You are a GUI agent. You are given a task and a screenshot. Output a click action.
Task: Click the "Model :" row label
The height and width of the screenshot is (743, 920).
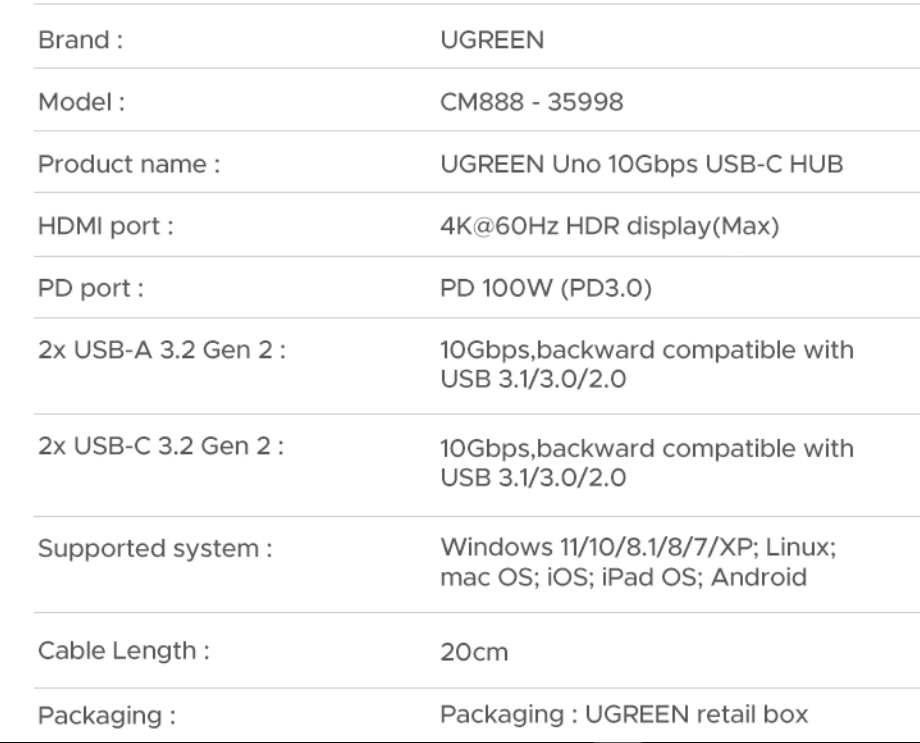click(78, 104)
